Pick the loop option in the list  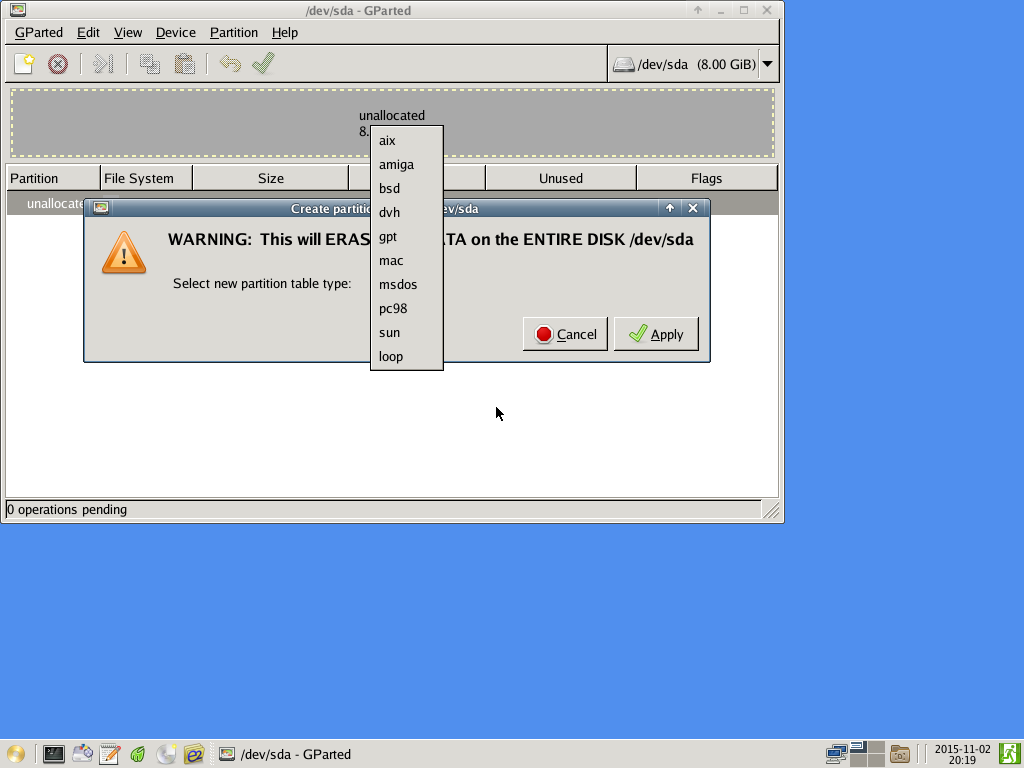click(x=391, y=357)
